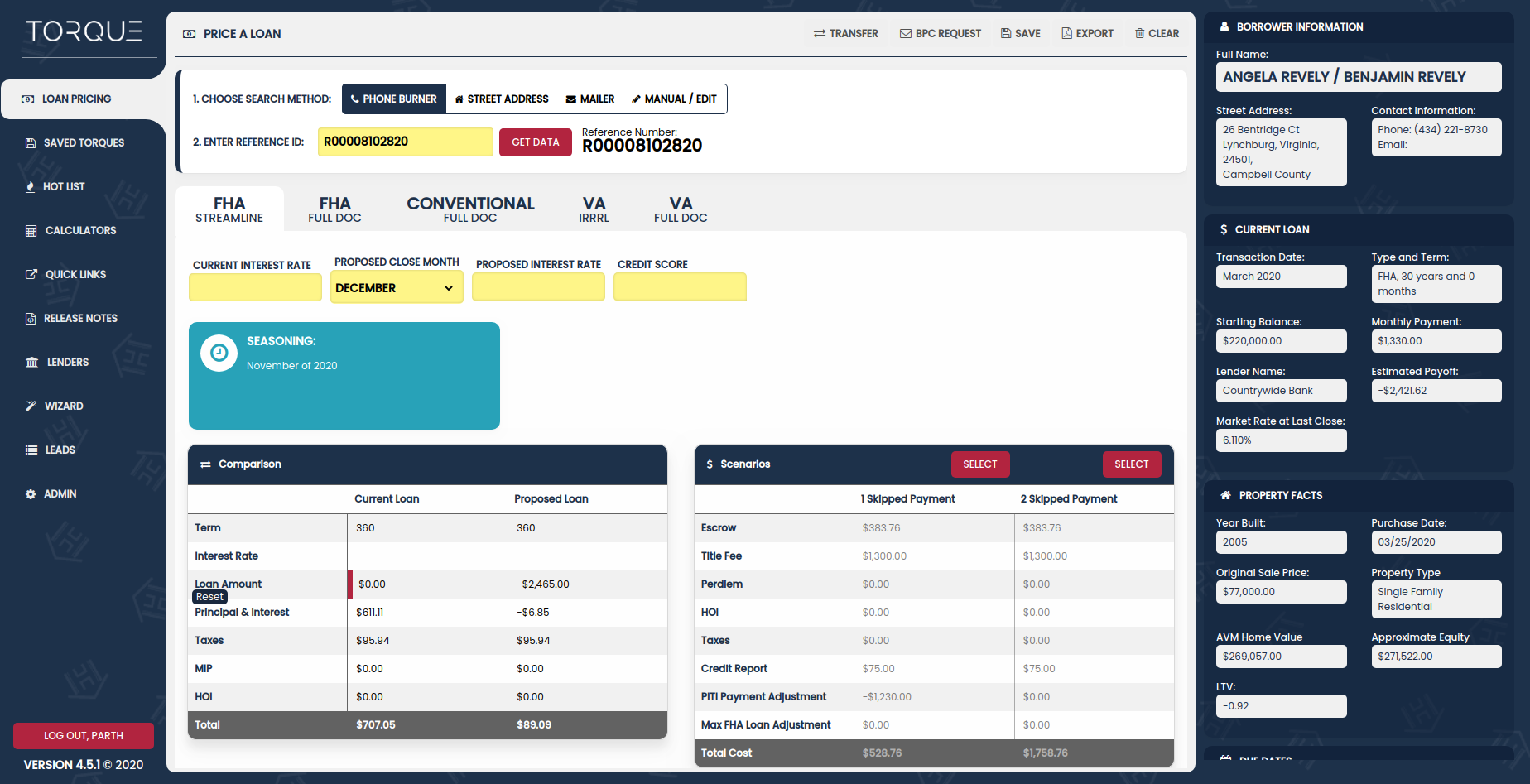Click the Credit Score input field

679,287
